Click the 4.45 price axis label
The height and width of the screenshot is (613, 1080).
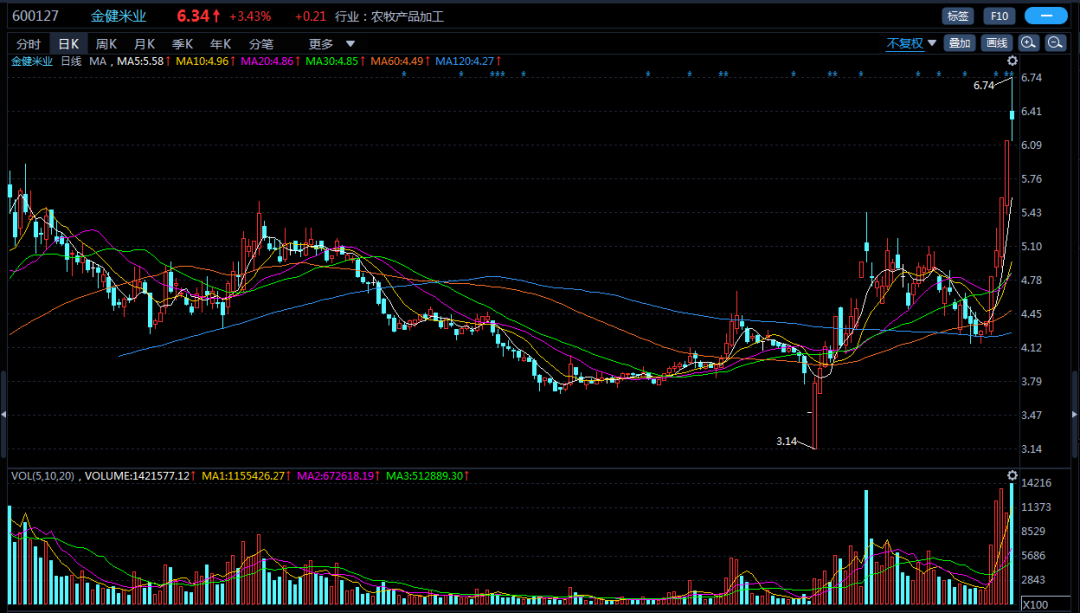[x=1031, y=313]
